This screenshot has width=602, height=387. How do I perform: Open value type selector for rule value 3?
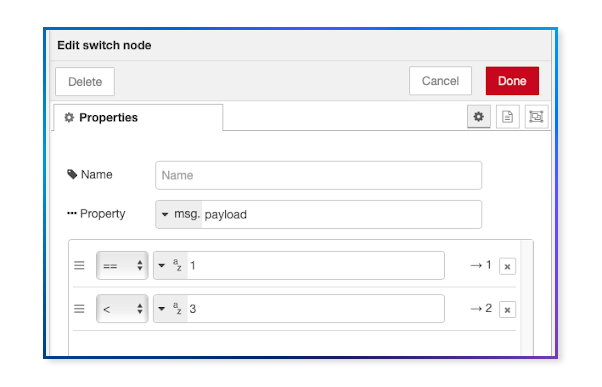[x=170, y=309]
